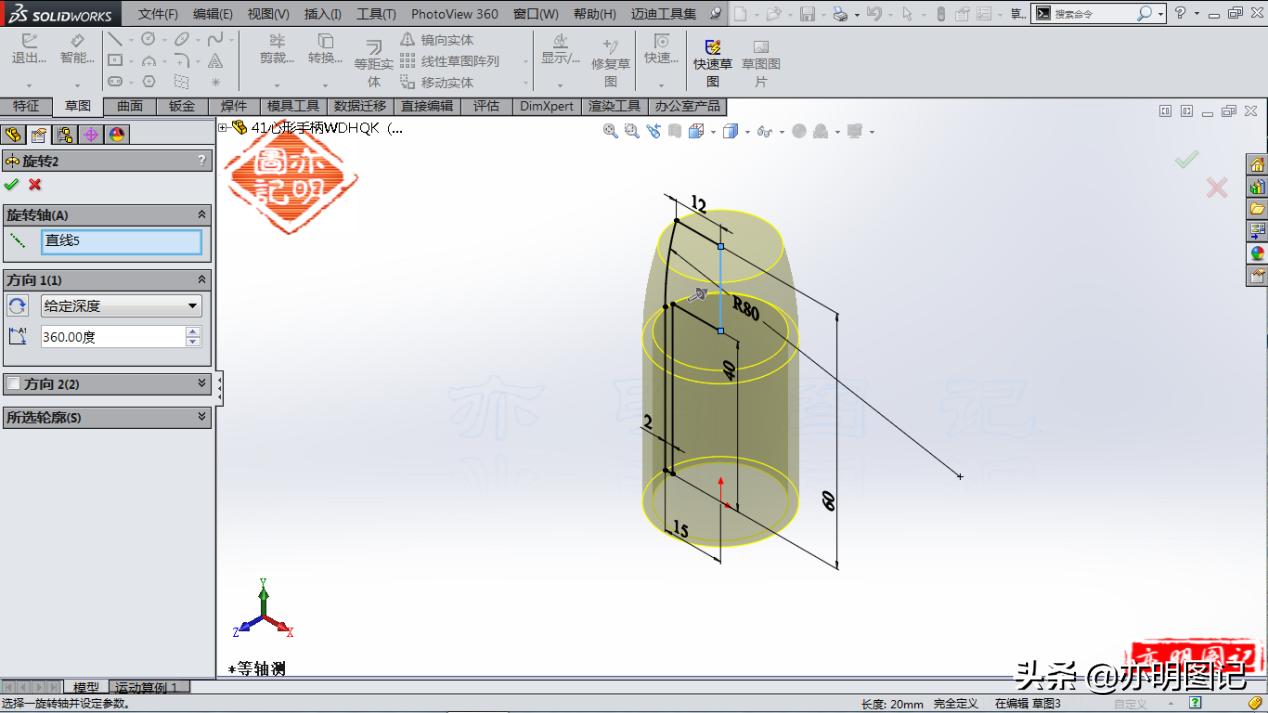Screen dimensions: 1268x713
Task: Confirm the 旋转2 feature with the green check
Action: click(x=12, y=185)
